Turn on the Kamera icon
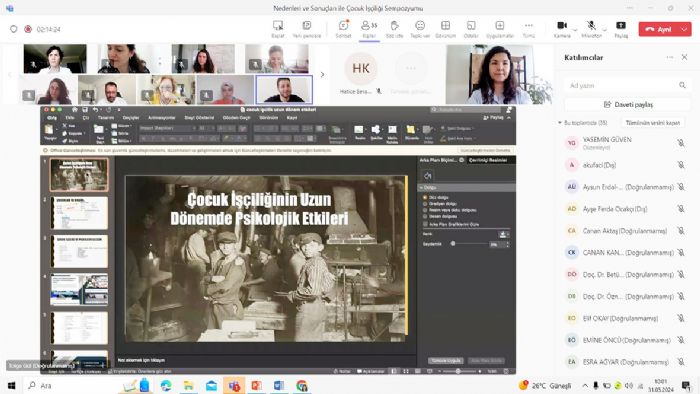The height and width of the screenshot is (394, 700). click(x=562, y=29)
